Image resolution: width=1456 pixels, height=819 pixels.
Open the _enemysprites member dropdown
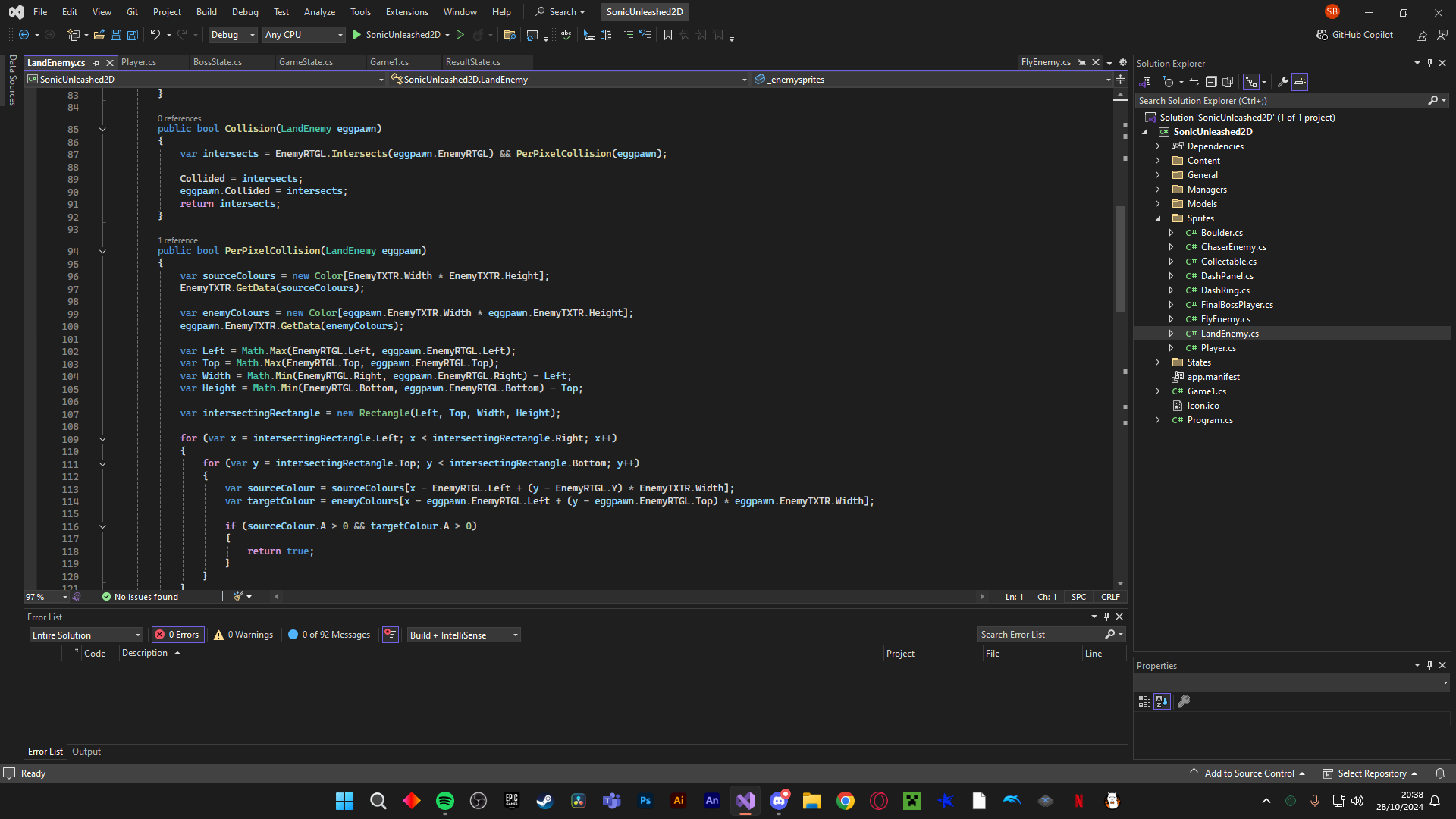click(x=1108, y=80)
